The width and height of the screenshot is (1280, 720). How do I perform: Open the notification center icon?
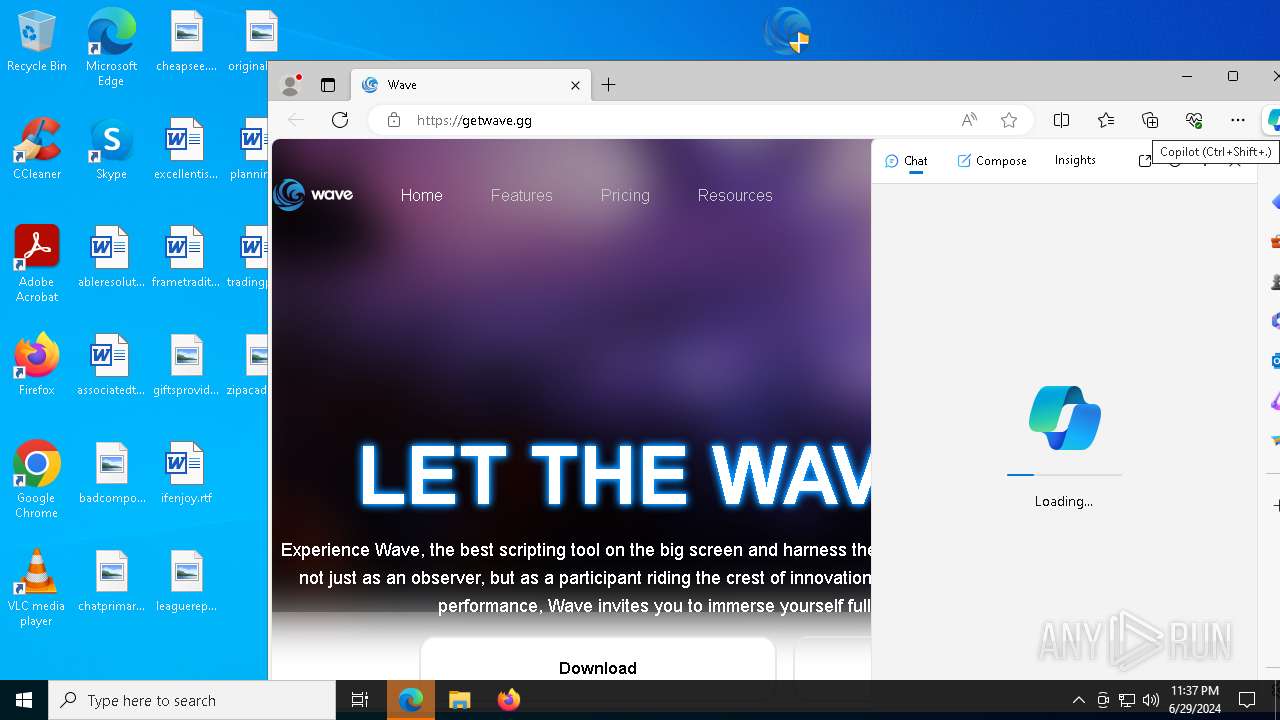point(1247,700)
